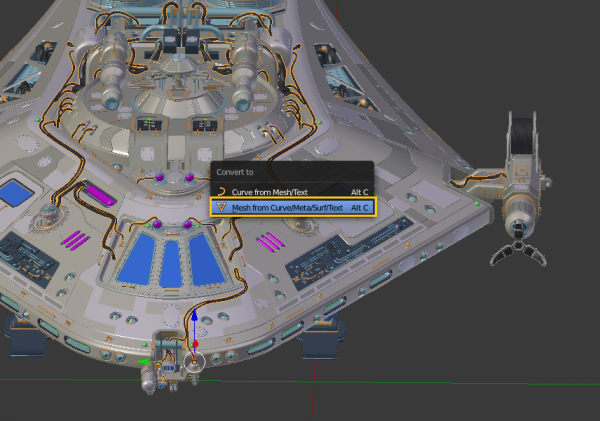
Task: Click the mesh triangle icon in menu
Action: [x=221, y=207]
